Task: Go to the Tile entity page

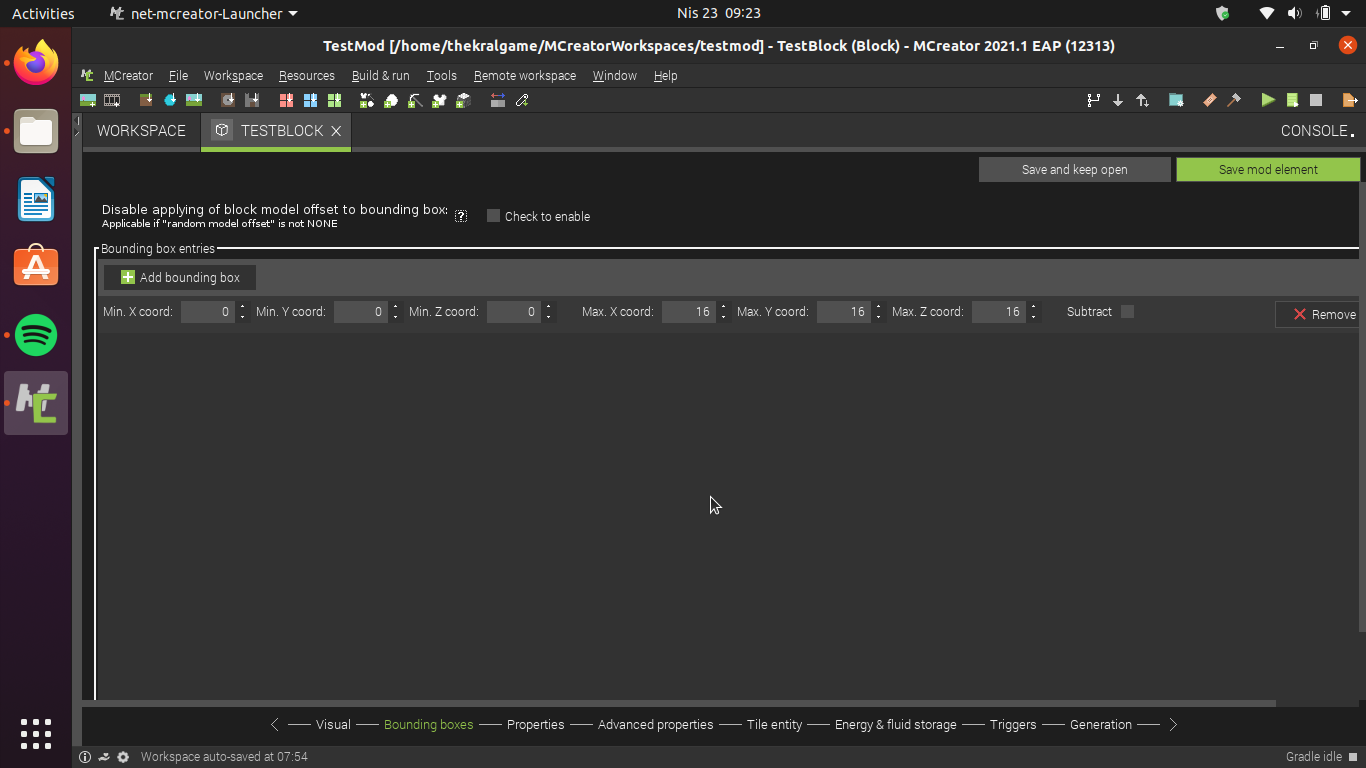Action: [774, 724]
